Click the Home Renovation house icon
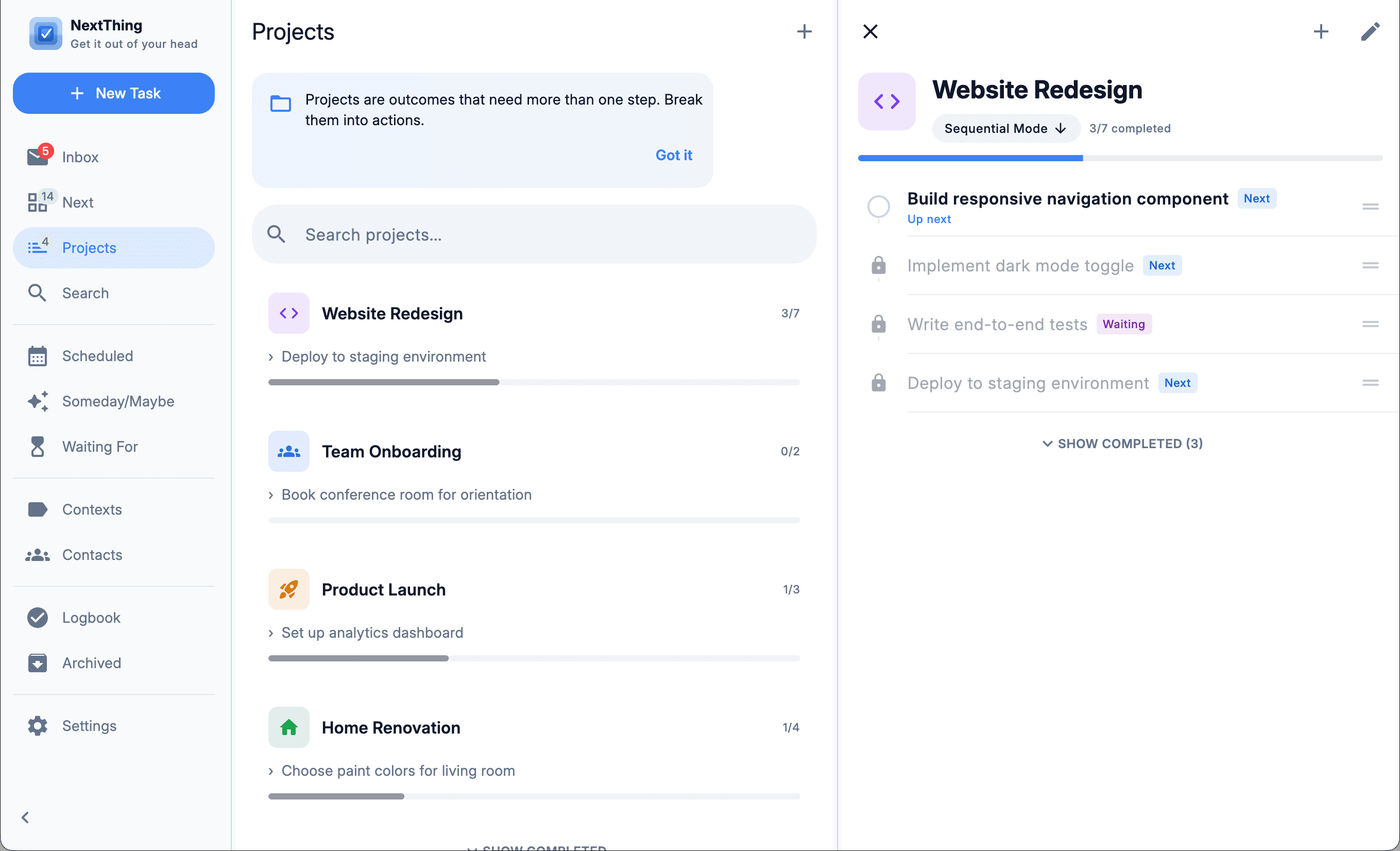This screenshot has height=851, width=1400. pyautogui.click(x=288, y=727)
